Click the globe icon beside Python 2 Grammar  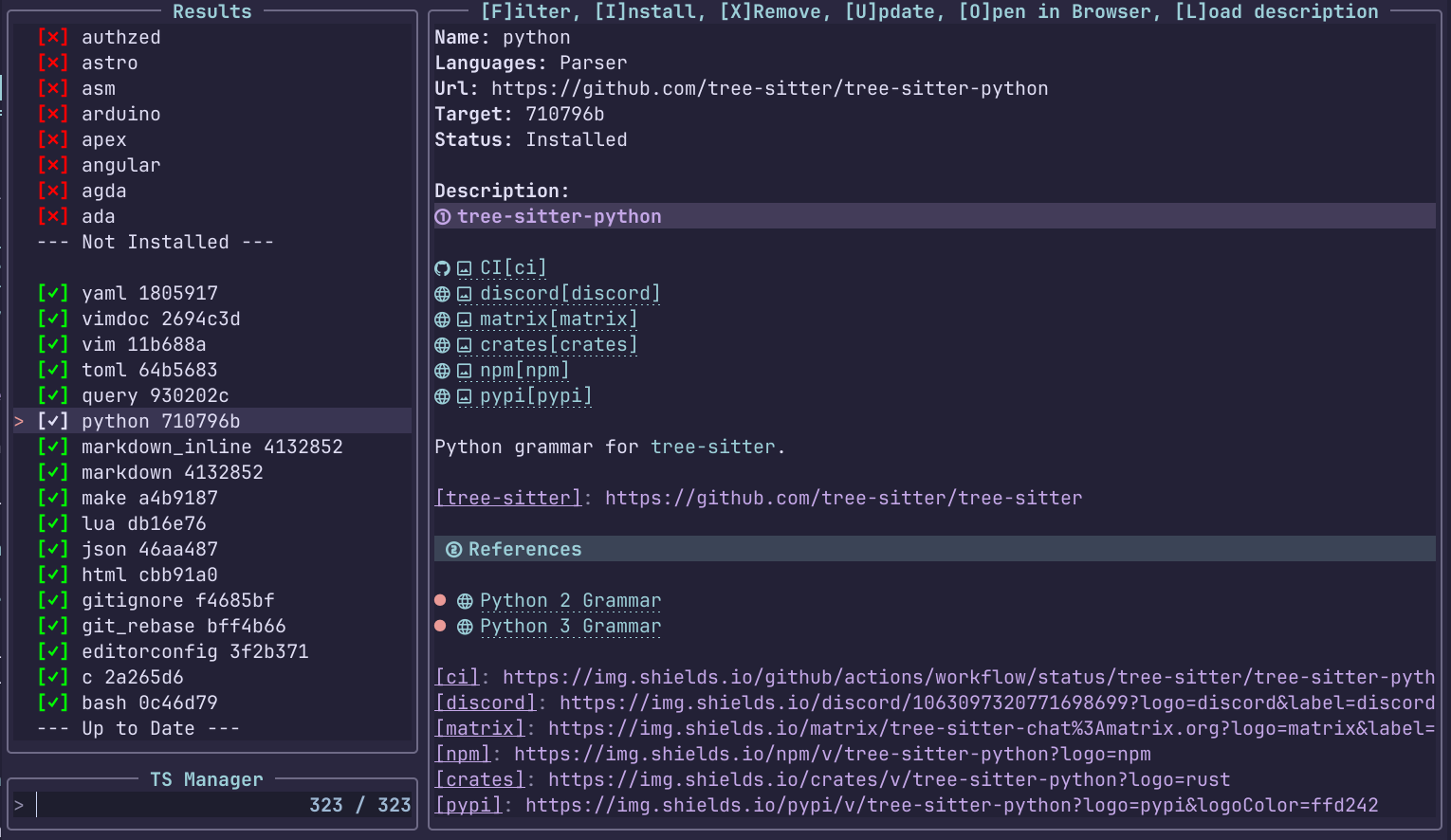coord(465,601)
